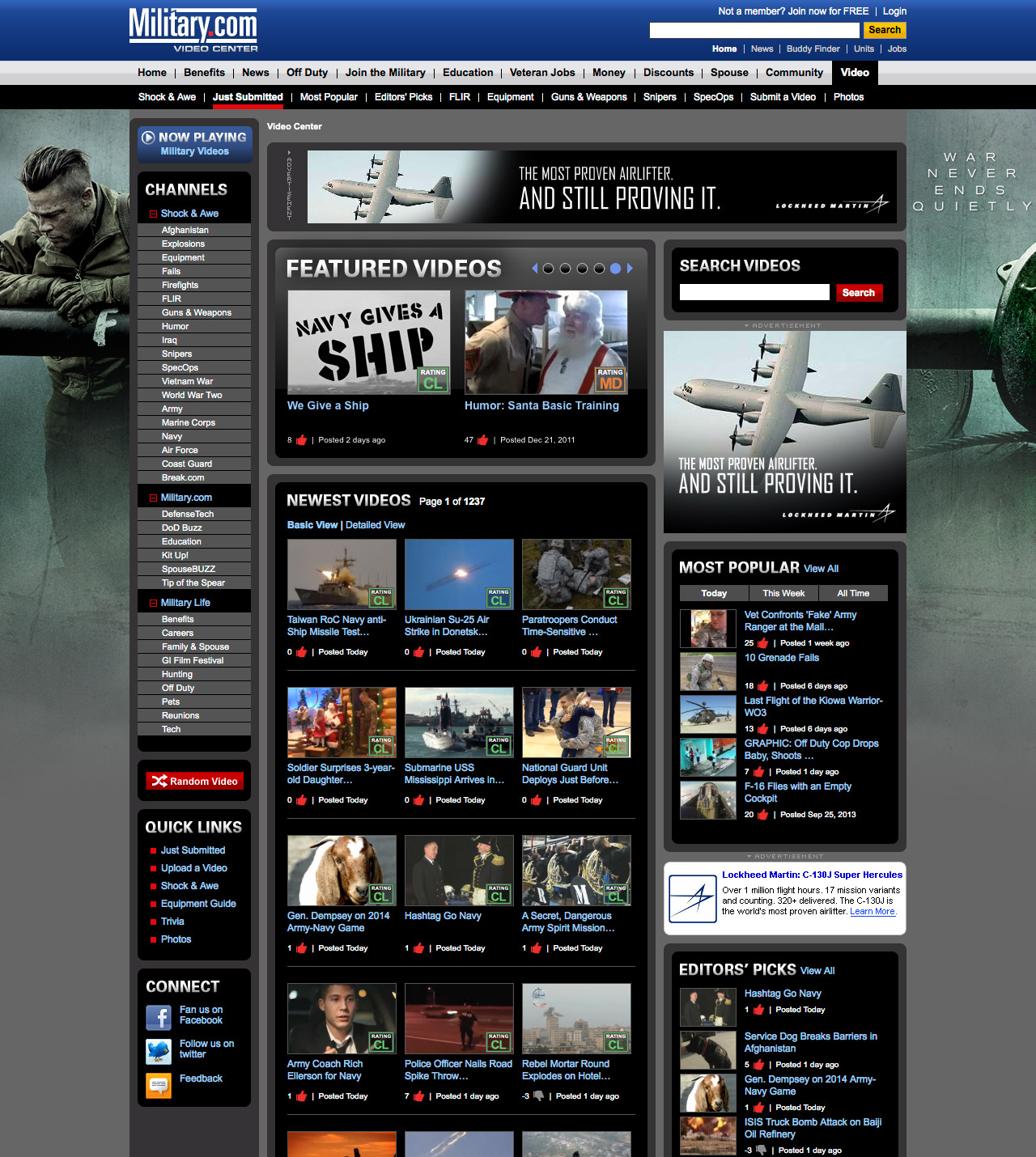Open the Facebook icon in Connect
1036x1157 pixels.
click(159, 1017)
